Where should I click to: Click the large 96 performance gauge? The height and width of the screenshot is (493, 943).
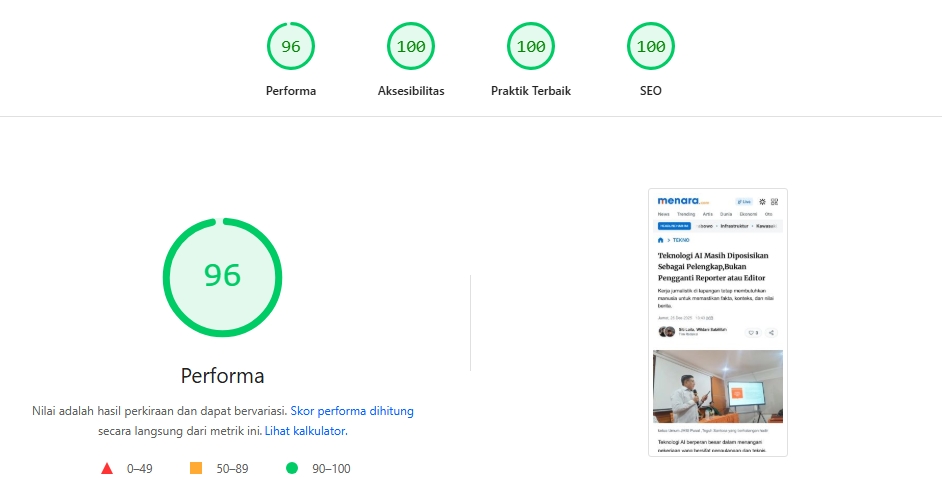222,276
